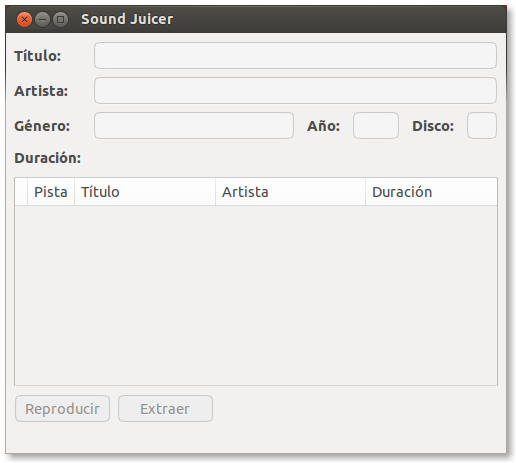Sort by the Artista column header
The image size is (516, 463).
click(290, 192)
